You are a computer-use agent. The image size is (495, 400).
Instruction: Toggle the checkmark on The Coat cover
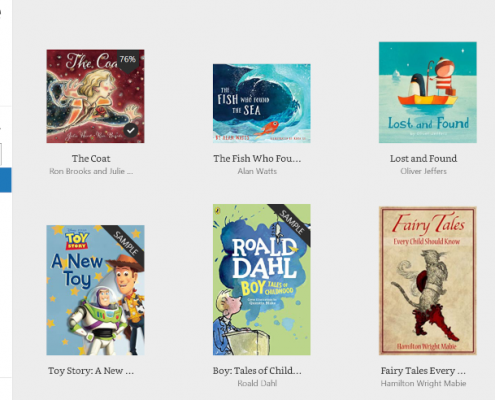131,130
